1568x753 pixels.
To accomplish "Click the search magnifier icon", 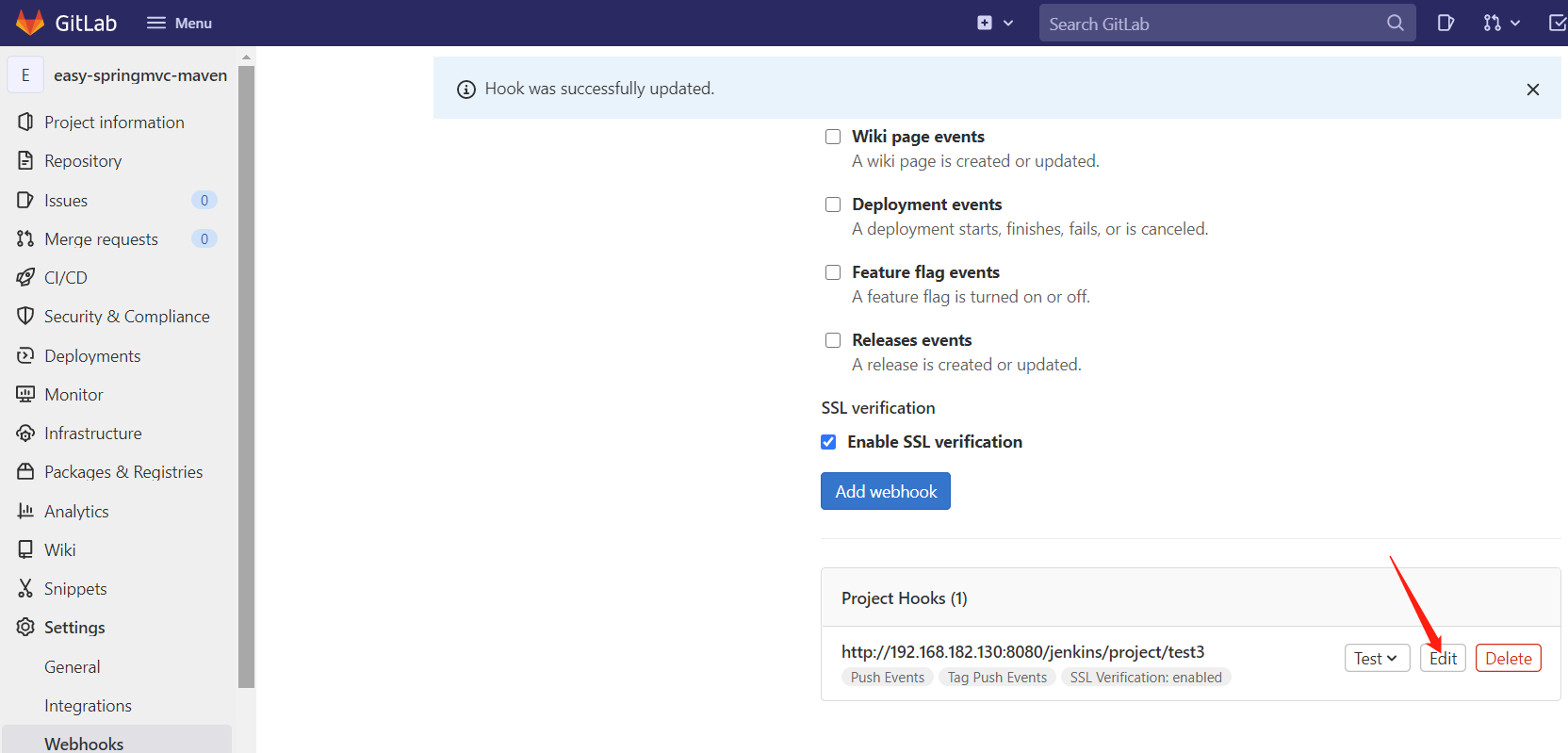I will 1395,23.
